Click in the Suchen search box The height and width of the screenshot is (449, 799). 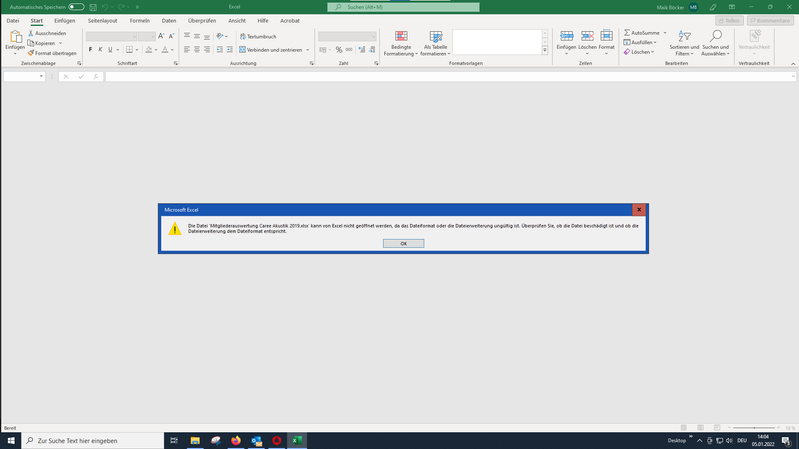coord(403,7)
